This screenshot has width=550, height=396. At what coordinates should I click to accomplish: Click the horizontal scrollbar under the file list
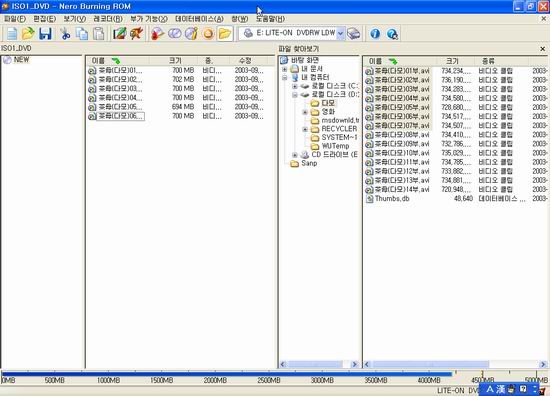pos(455,364)
